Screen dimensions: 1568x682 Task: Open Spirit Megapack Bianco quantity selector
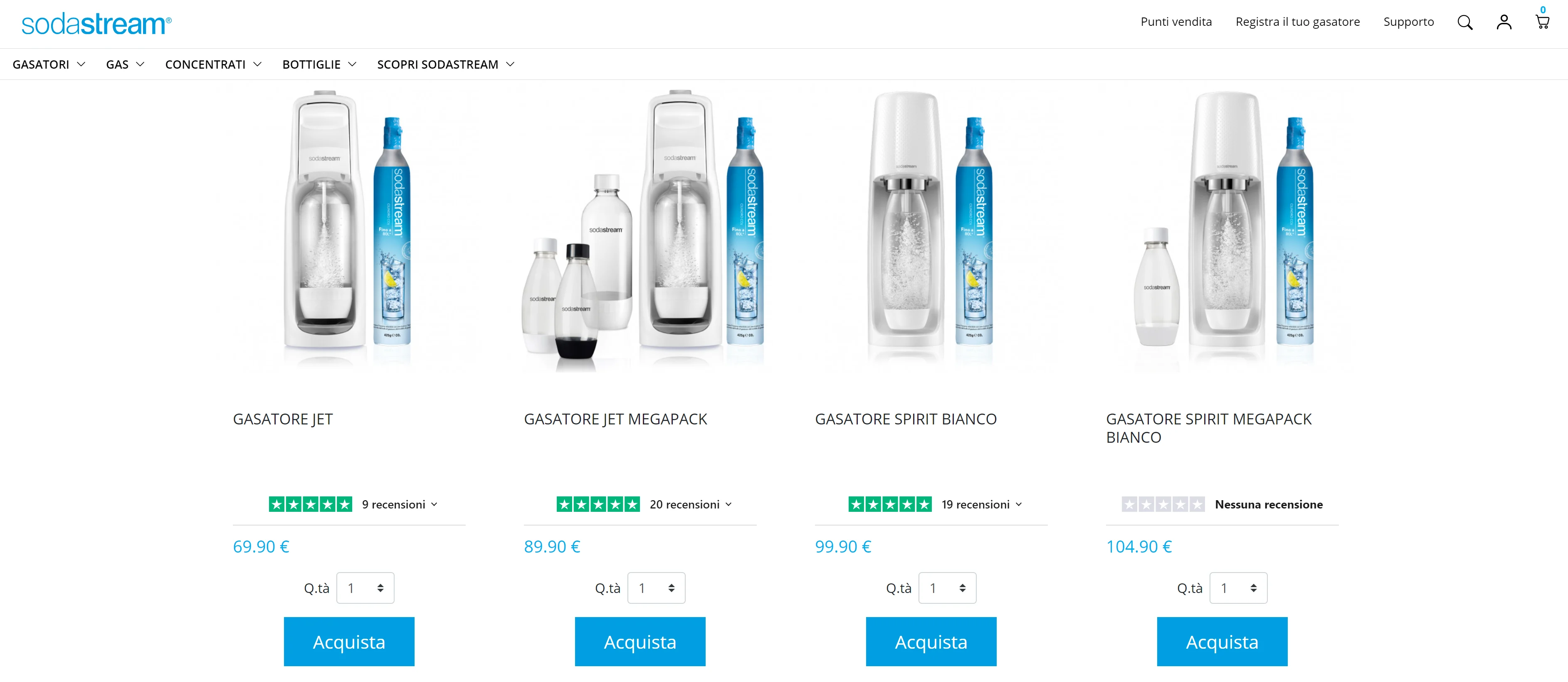pyautogui.click(x=1238, y=588)
